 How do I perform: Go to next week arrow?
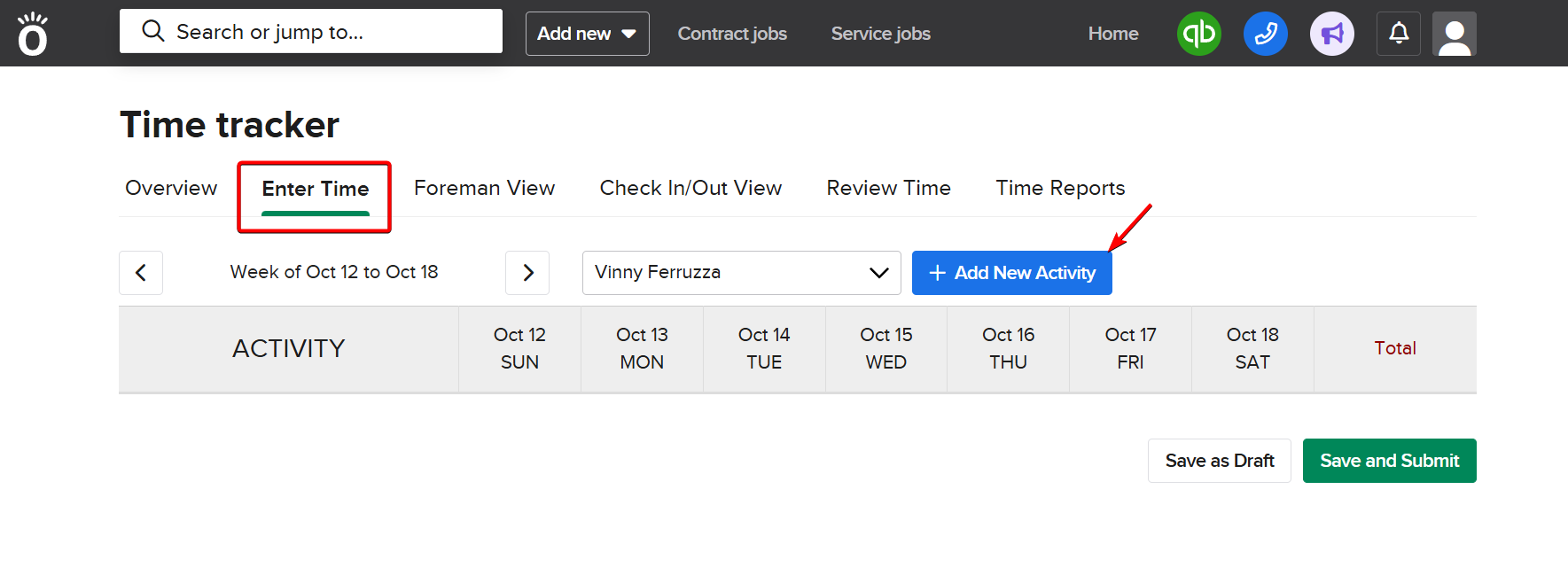(x=527, y=273)
